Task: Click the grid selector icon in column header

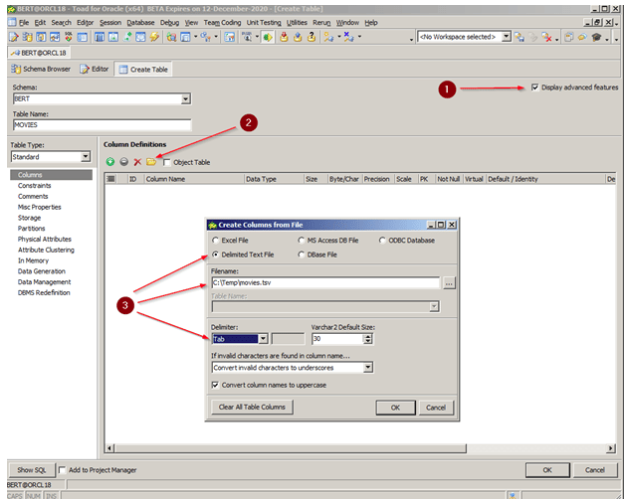Action: [x=111, y=179]
